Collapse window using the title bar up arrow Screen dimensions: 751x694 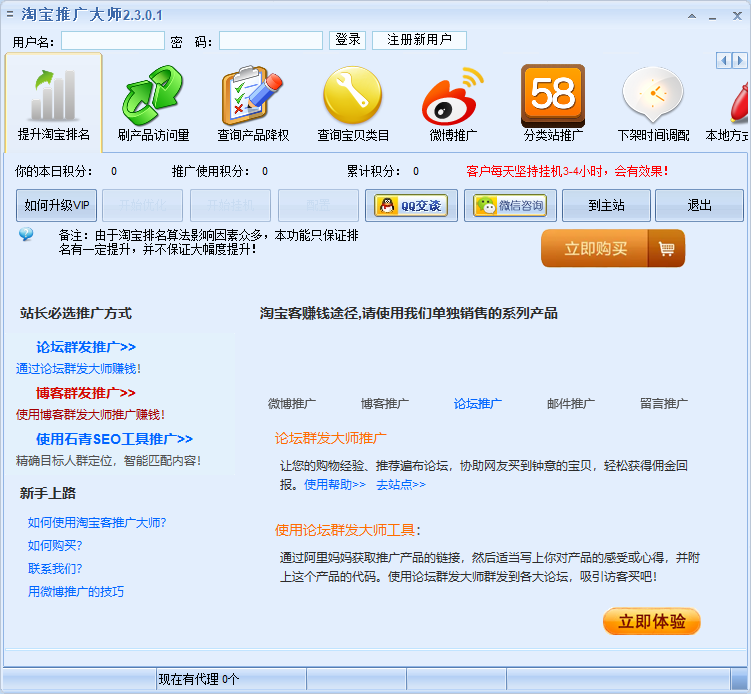tap(692, 16)
